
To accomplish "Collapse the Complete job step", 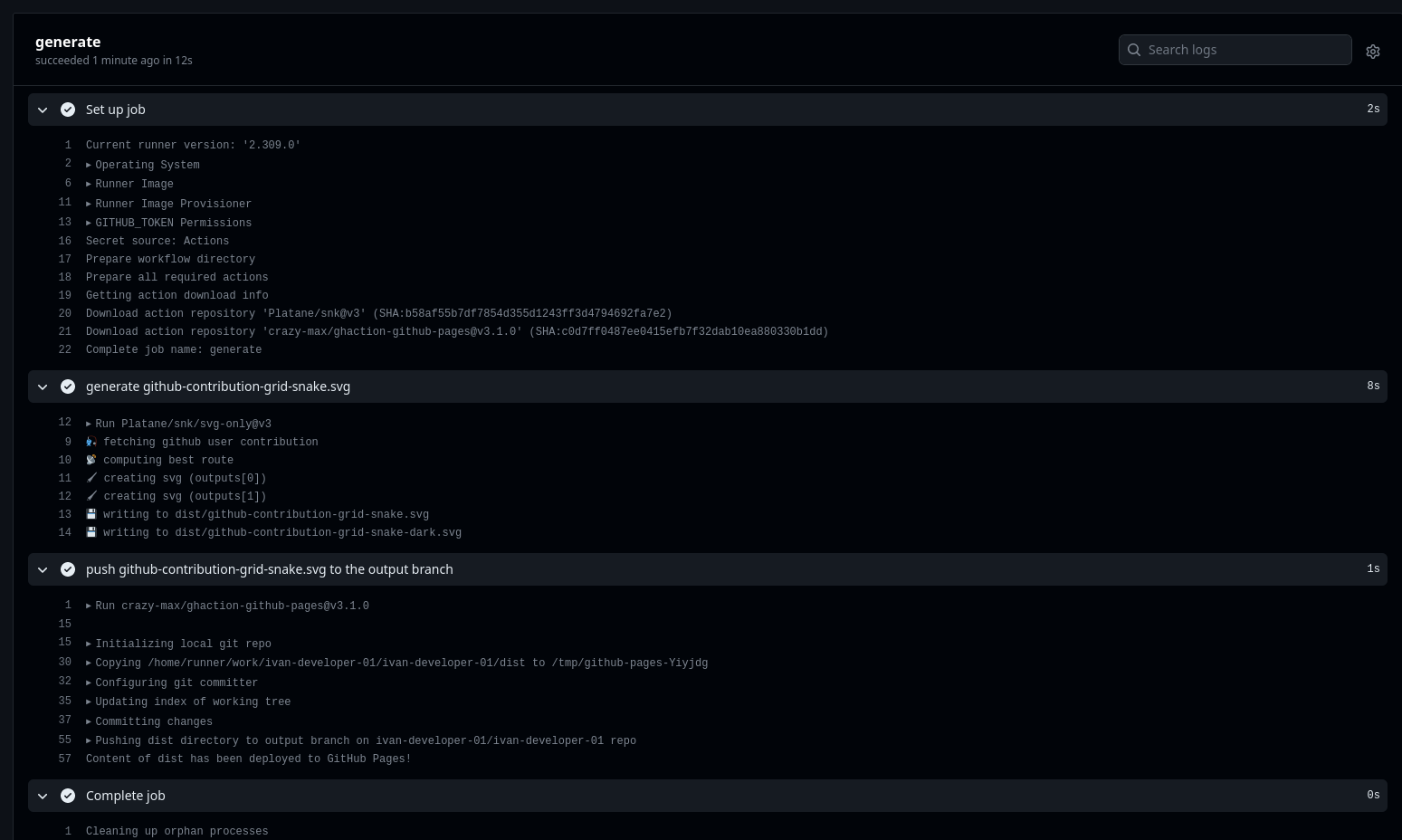I will coord(43,796).
